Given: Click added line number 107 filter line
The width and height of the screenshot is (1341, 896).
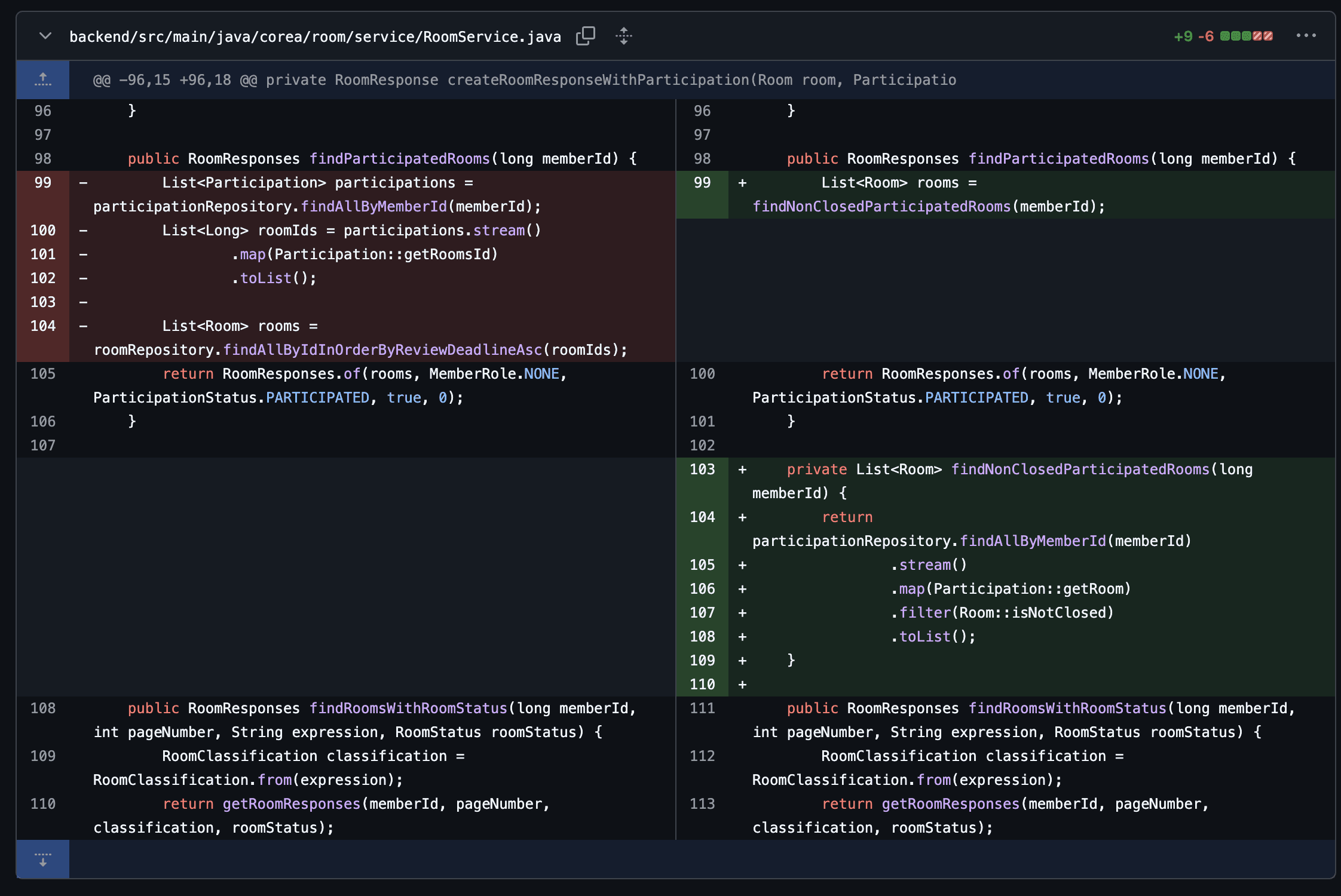Looking at the screenshot, I should [x=702, y=613].
